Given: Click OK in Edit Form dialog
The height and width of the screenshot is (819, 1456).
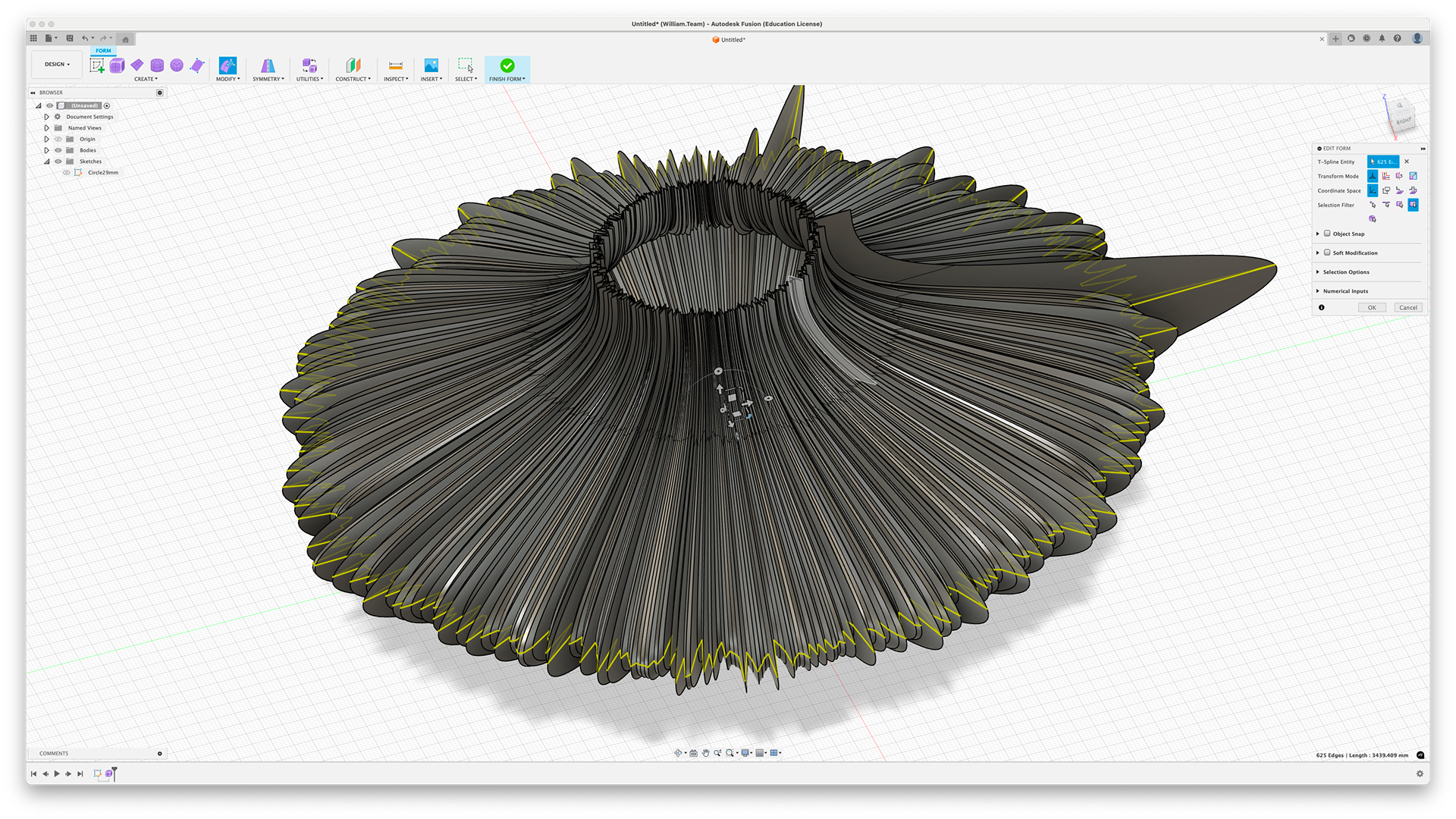Looking at the screenshot, I should [1372, 307].
